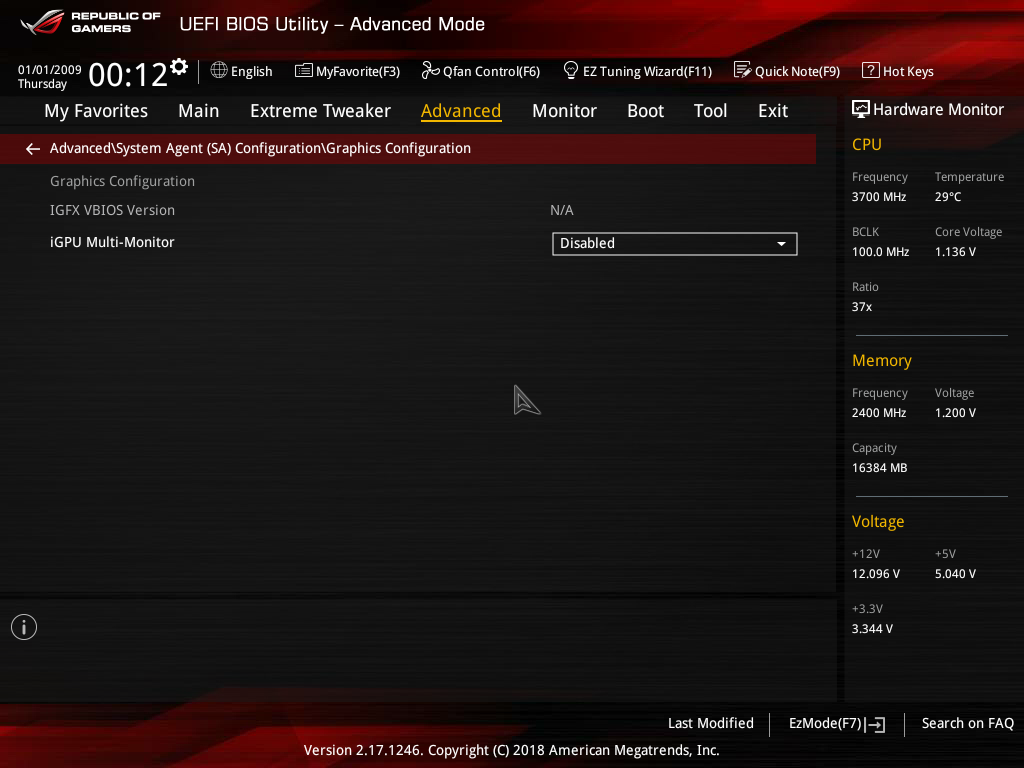Open Qfan Control fan icon
The image size is (1024, 768).
pyautogui.click(x=430, y=70)
